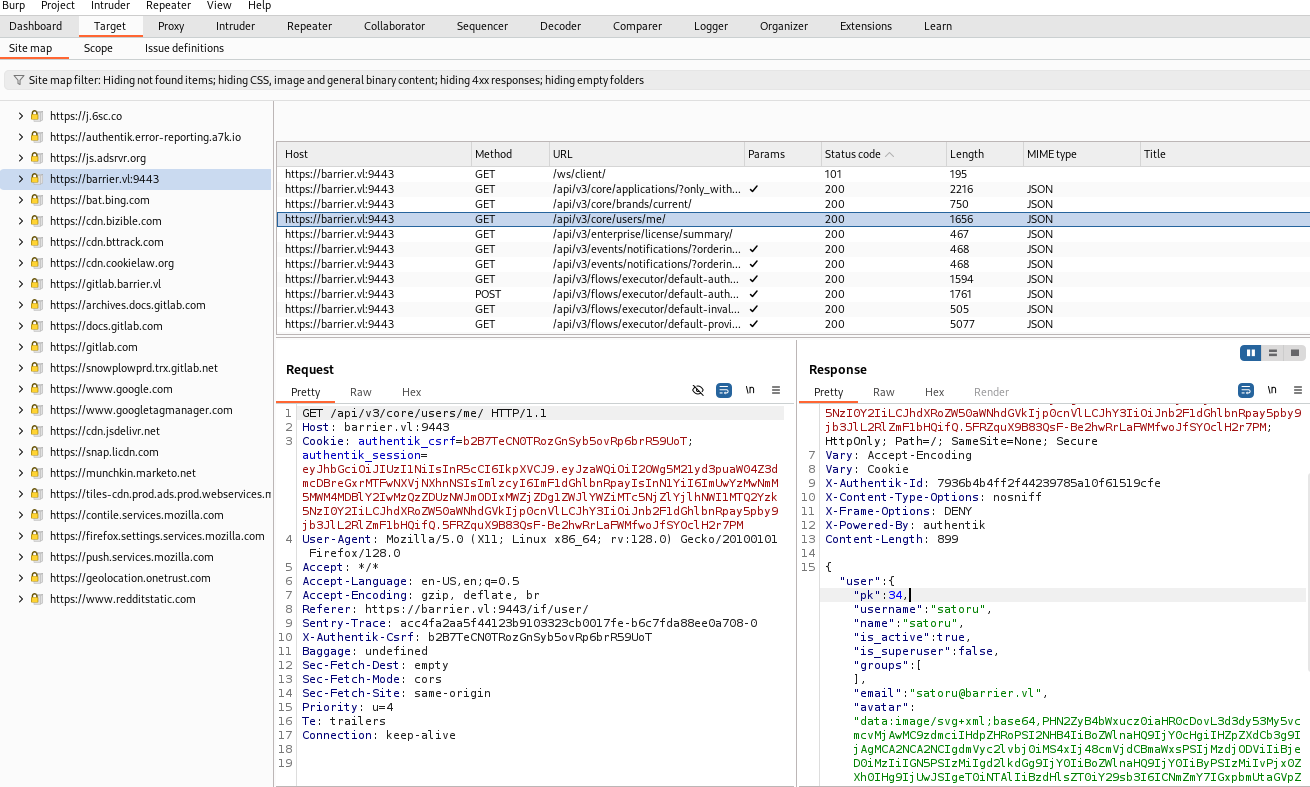Sort table by MIME type column header
The width and height of the screenshot is (1310, 787).
[1081, 154]
